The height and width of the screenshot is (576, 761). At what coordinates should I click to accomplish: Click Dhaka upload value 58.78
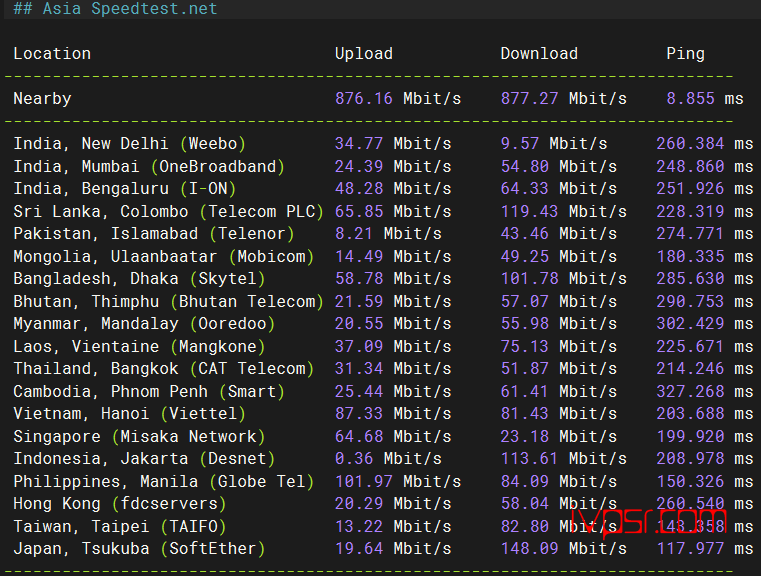point(359,279)
